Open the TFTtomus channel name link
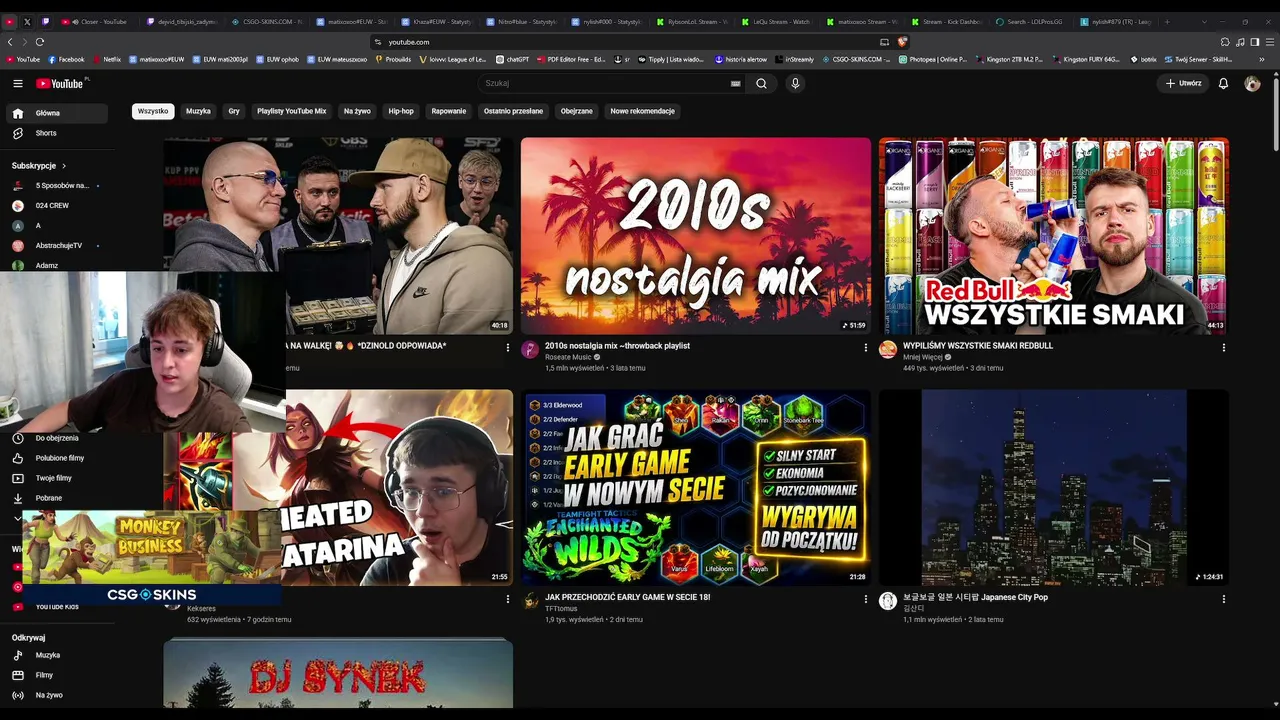 tap(561, 608)
